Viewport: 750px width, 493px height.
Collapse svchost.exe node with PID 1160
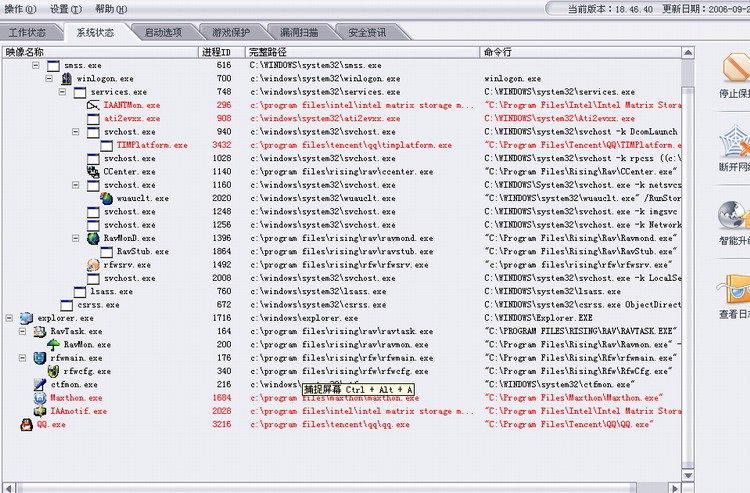(x=76, y=185)
